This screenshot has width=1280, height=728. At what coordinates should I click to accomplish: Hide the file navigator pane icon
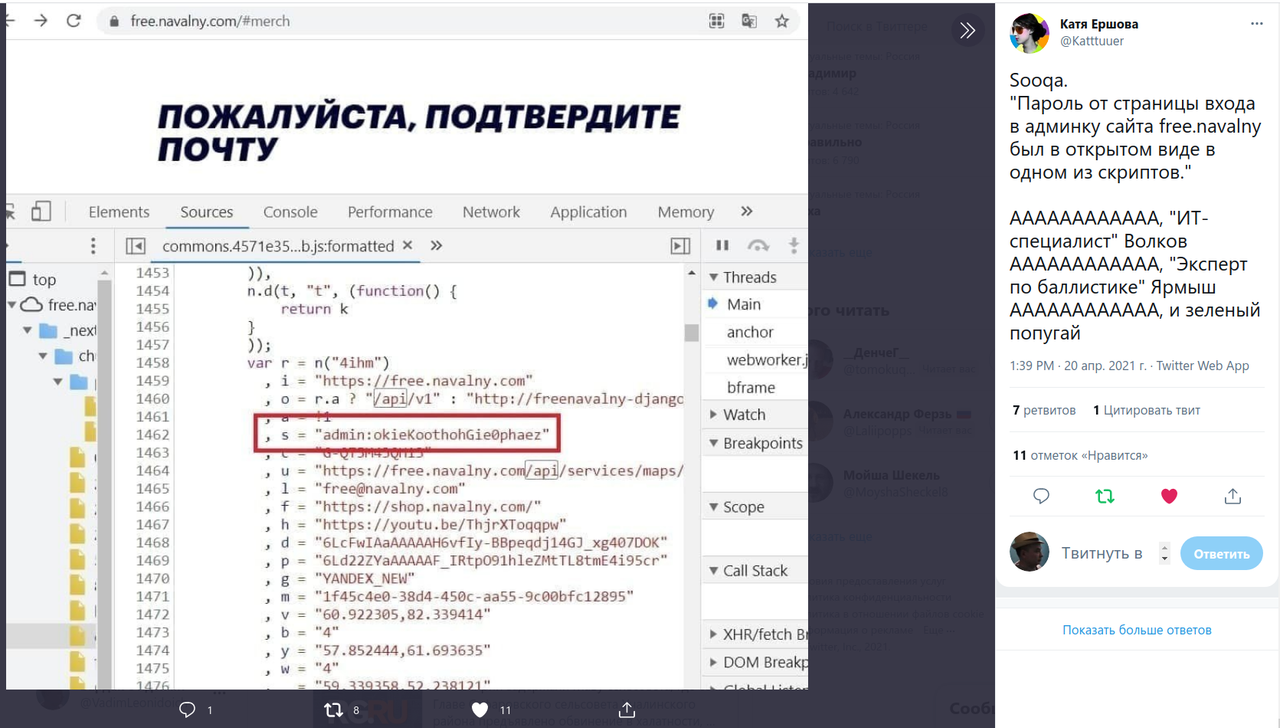[136, 246]
